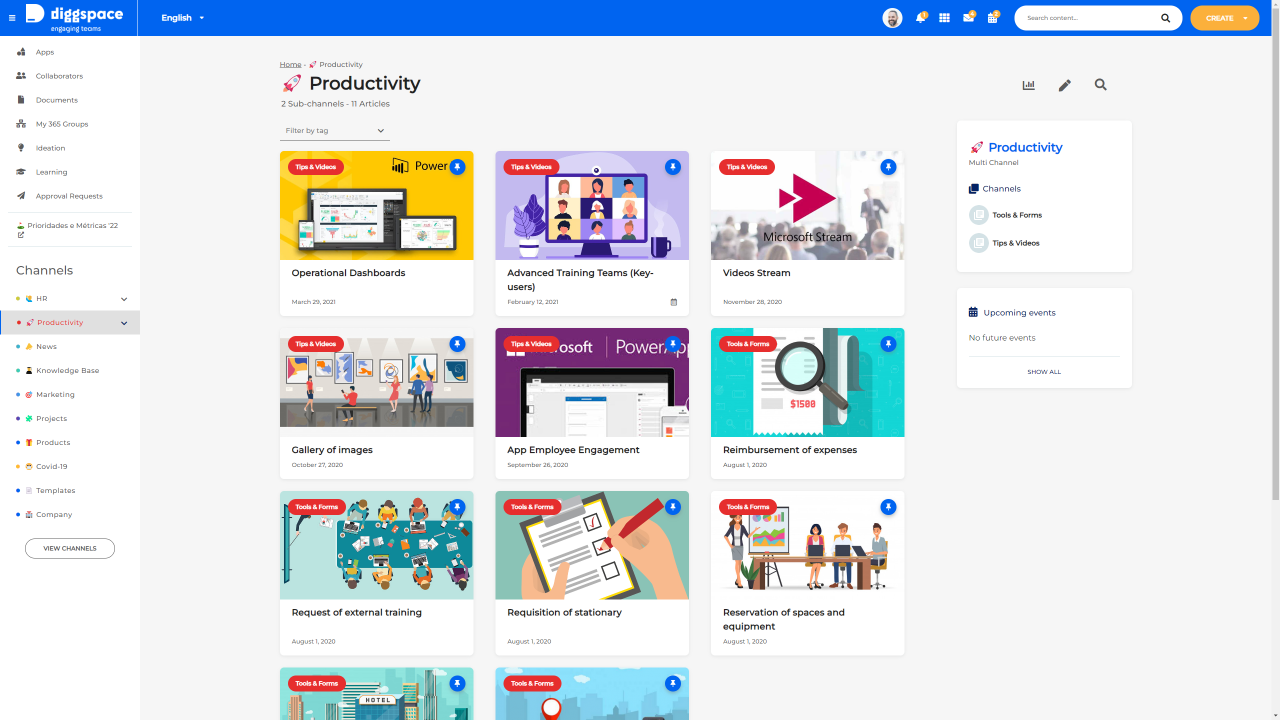This screenshot has height=720, width=1280.
Task: Open channel statistics chart icon
Action: click(1028, 85)
